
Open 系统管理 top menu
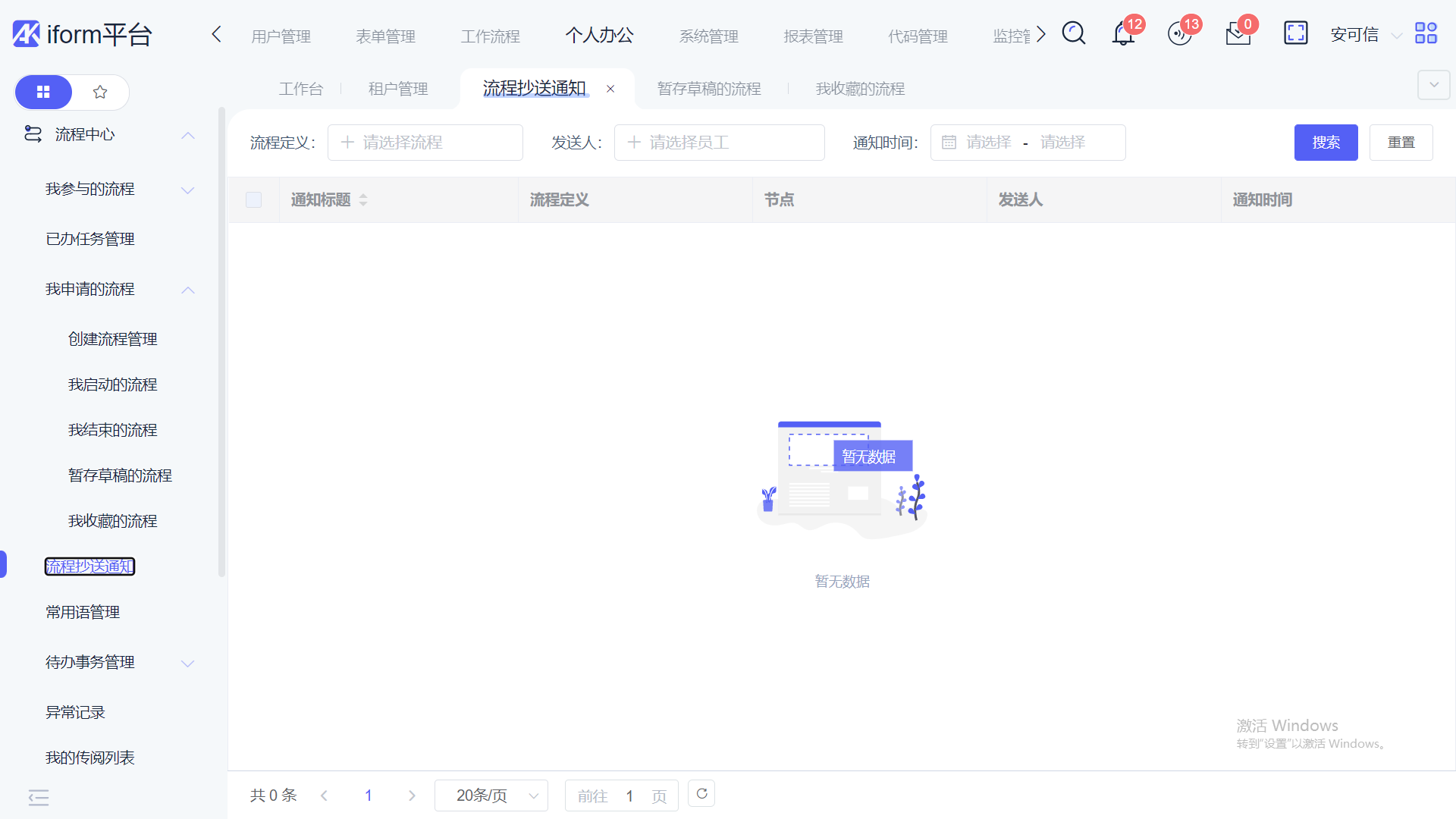708,36
